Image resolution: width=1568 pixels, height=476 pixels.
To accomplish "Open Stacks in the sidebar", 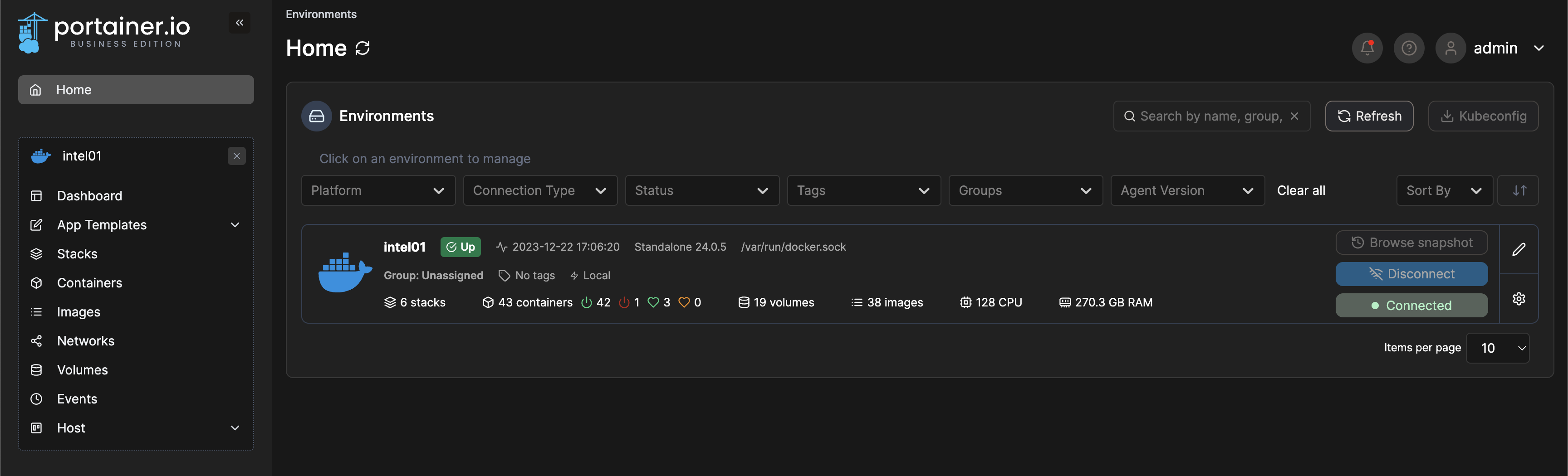I will coord(77,253).
